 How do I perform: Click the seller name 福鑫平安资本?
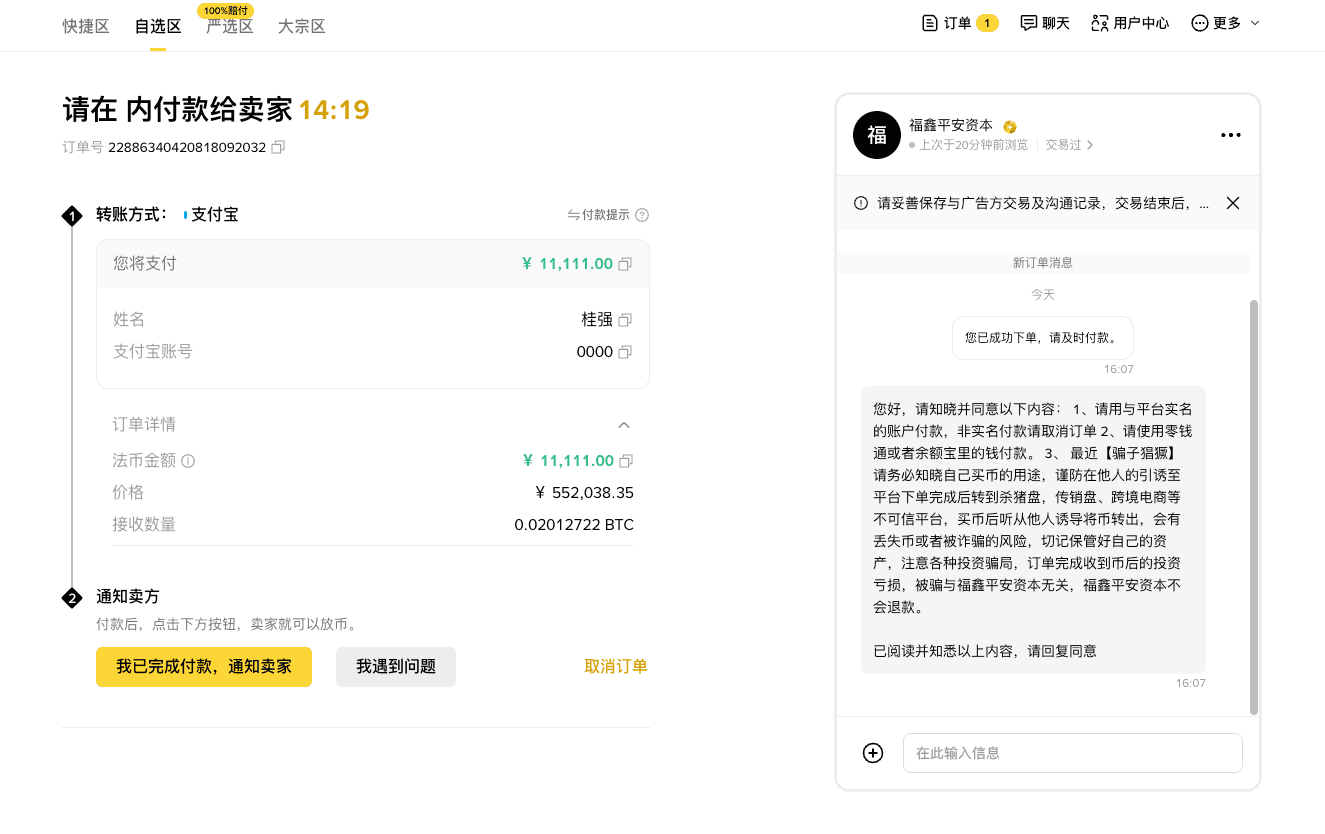(951, 126)
